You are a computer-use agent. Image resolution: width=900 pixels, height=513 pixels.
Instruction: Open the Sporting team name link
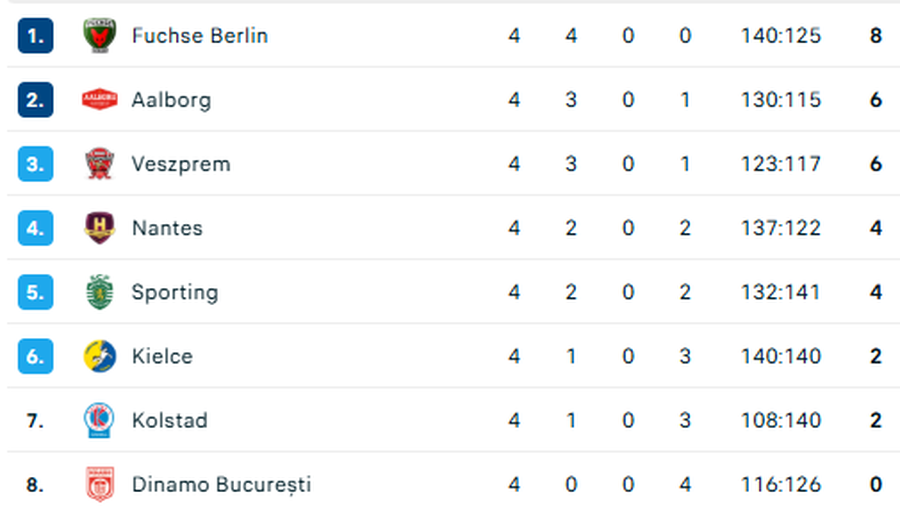174,292
